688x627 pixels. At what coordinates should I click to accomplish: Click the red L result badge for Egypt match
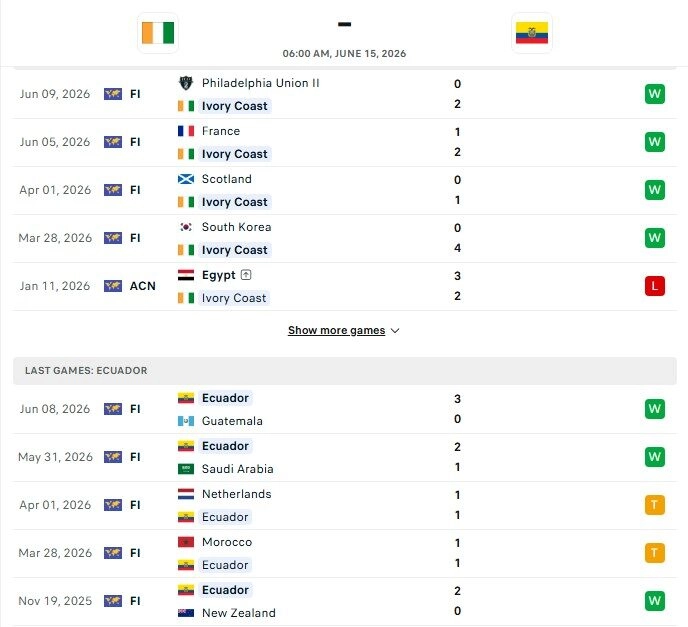coord(655,286)
